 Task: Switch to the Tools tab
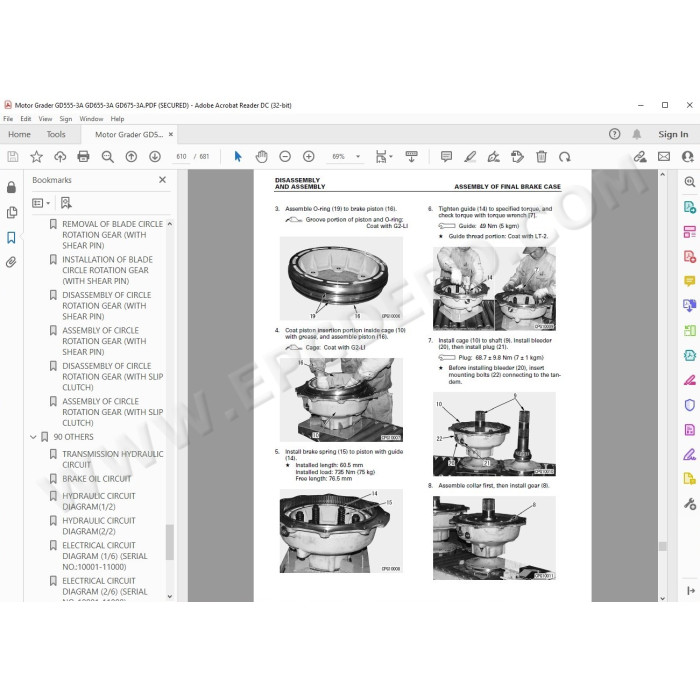56,134
